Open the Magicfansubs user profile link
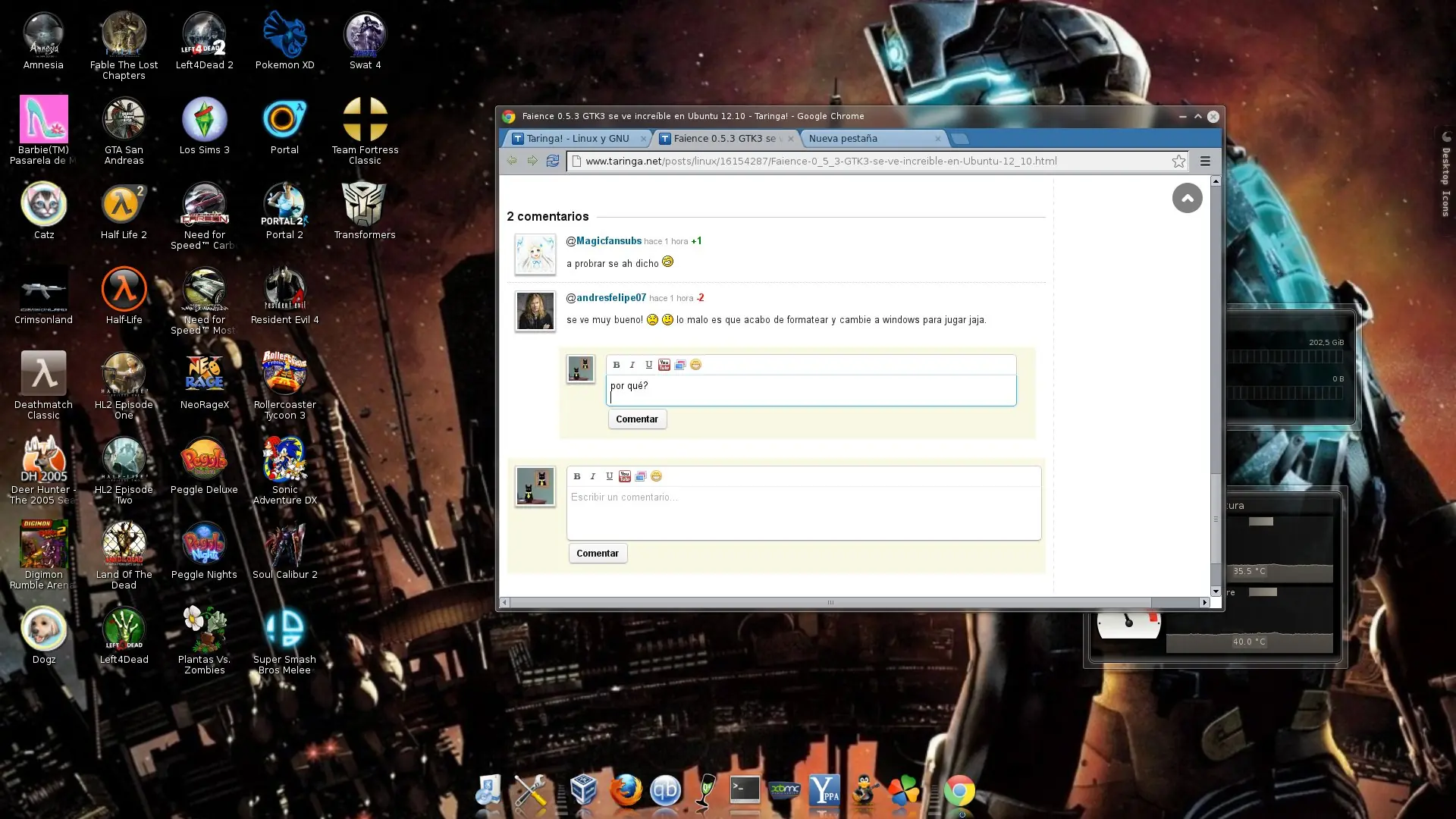The height and width of the screenshot is (819, 1456). [609, 241]
